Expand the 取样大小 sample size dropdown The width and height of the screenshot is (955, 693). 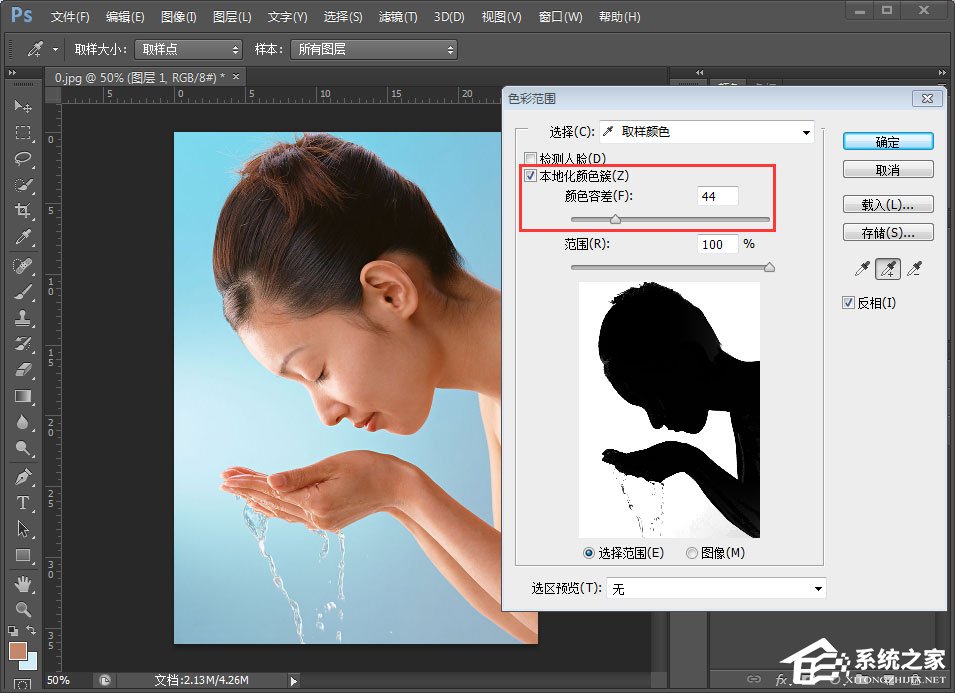(188, 48)
